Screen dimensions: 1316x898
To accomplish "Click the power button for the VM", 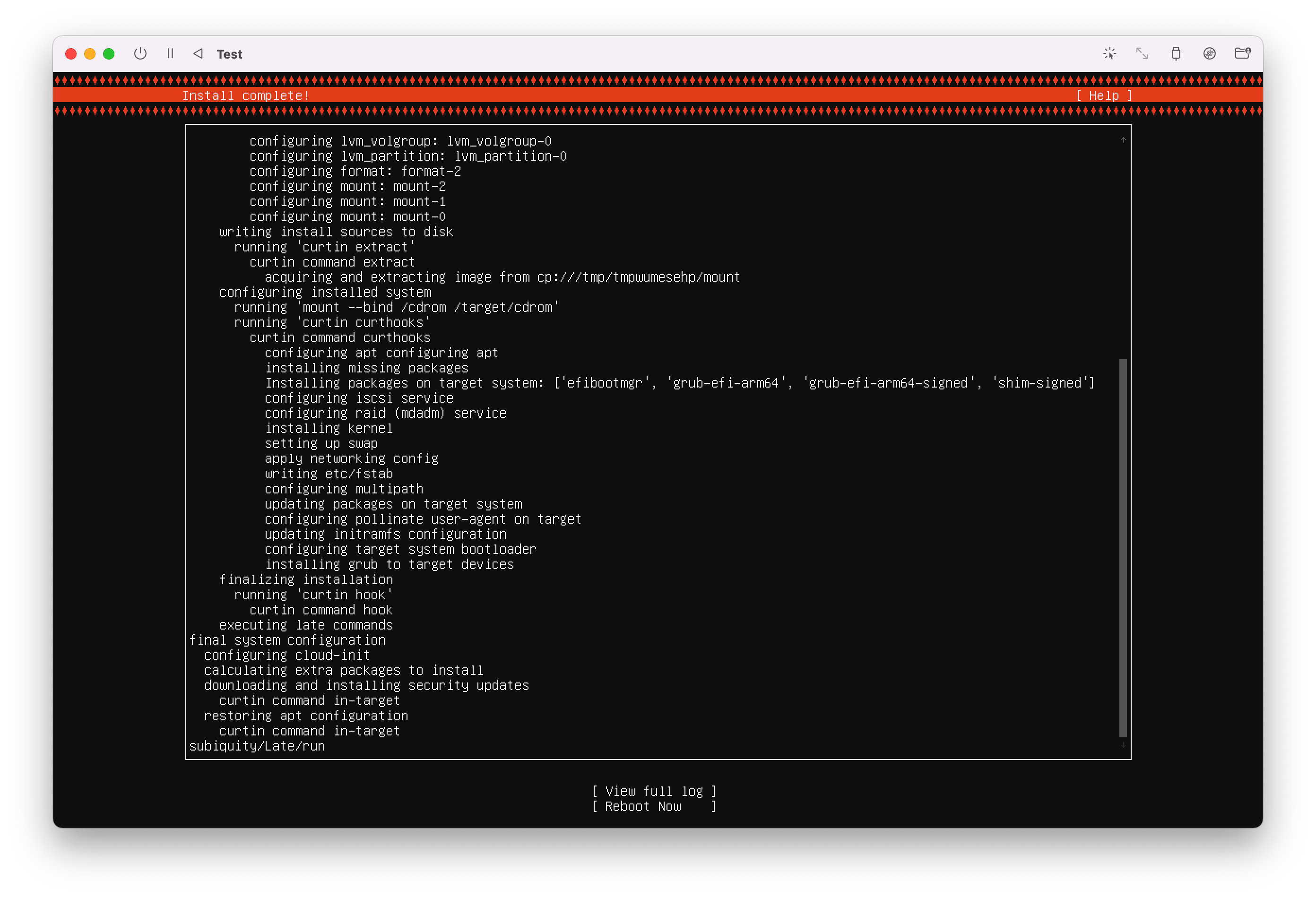I will click(140, 54).
